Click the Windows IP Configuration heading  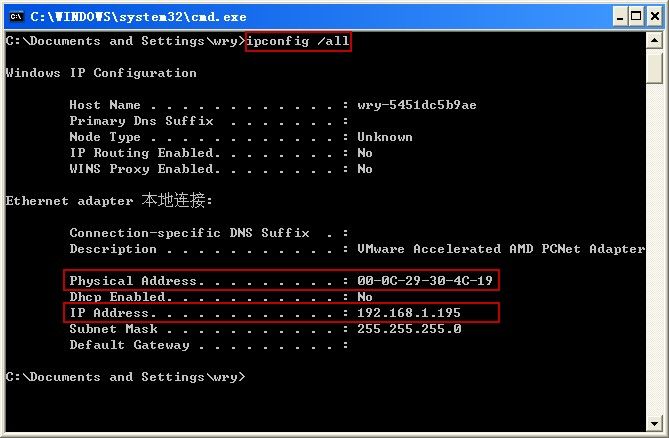[x=101, y=73]
